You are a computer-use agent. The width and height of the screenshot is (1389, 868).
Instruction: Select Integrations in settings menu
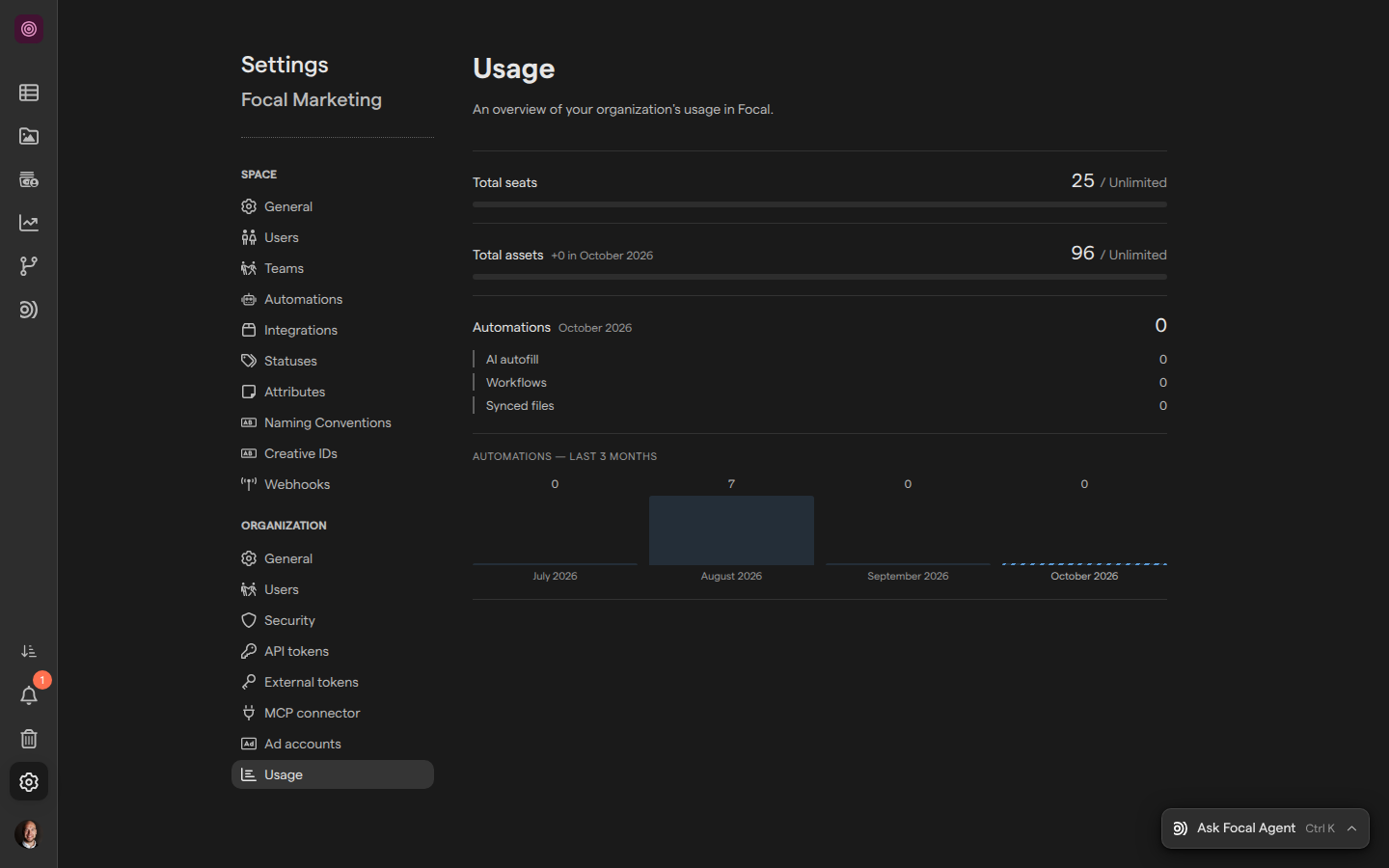click(x=333, y=330)
